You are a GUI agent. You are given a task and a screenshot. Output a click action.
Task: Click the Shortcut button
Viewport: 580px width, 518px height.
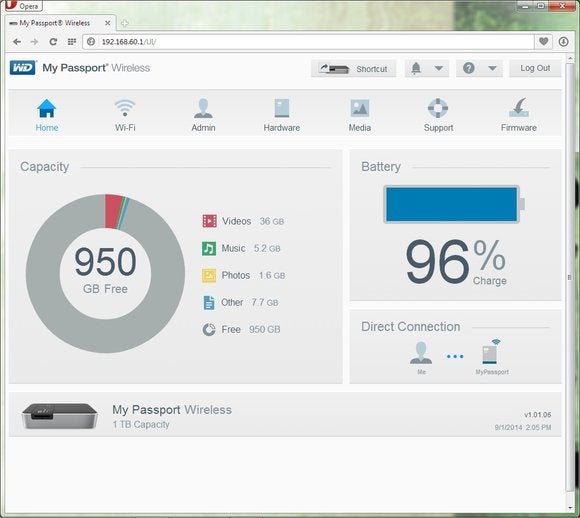(x=353, y=68)
